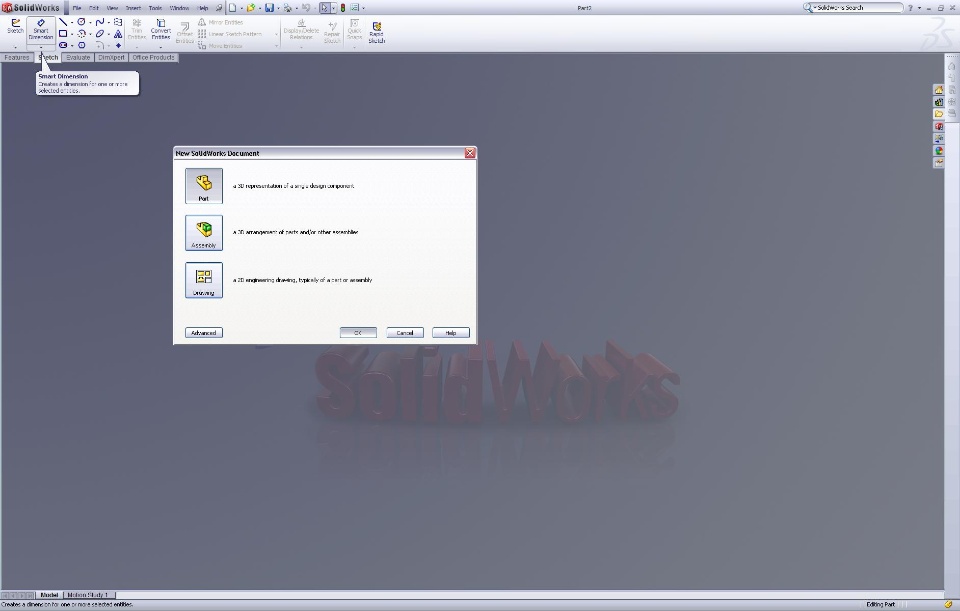Select the Motion Study 1 tab

coord(88,595)
